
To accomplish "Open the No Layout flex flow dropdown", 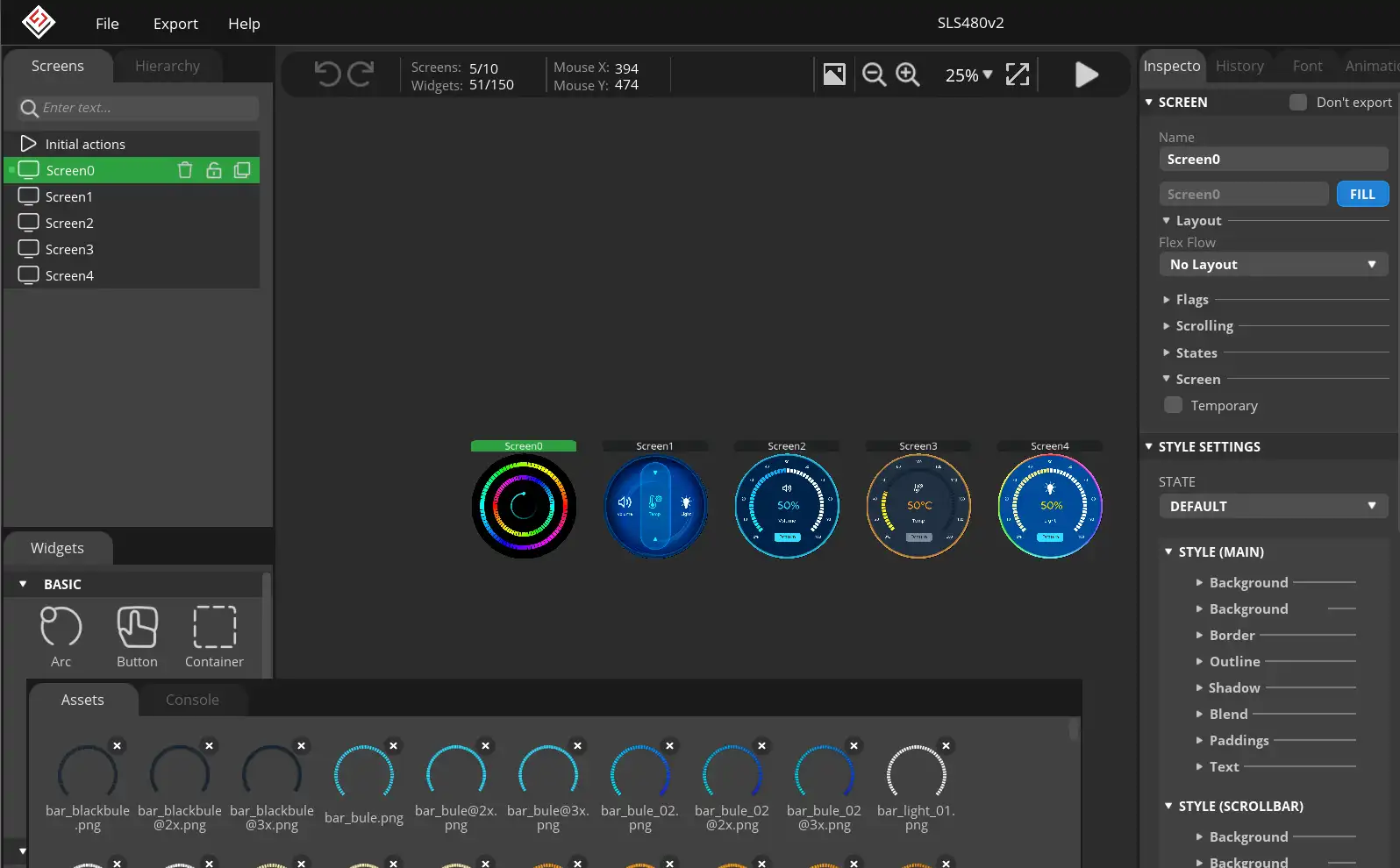I will click(1272, 265).
